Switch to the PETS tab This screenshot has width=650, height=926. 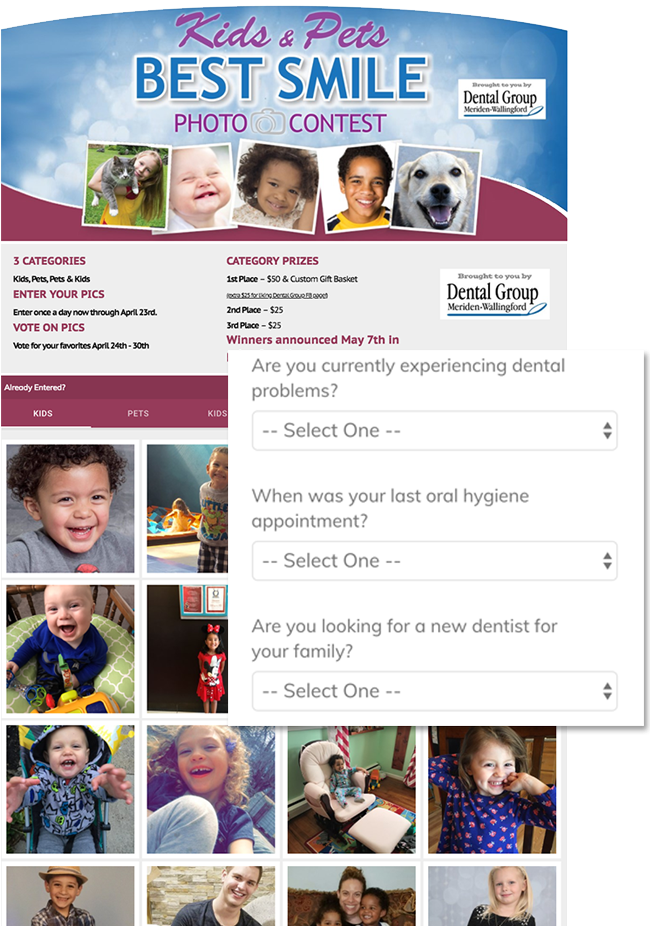(x=138, y=413)
